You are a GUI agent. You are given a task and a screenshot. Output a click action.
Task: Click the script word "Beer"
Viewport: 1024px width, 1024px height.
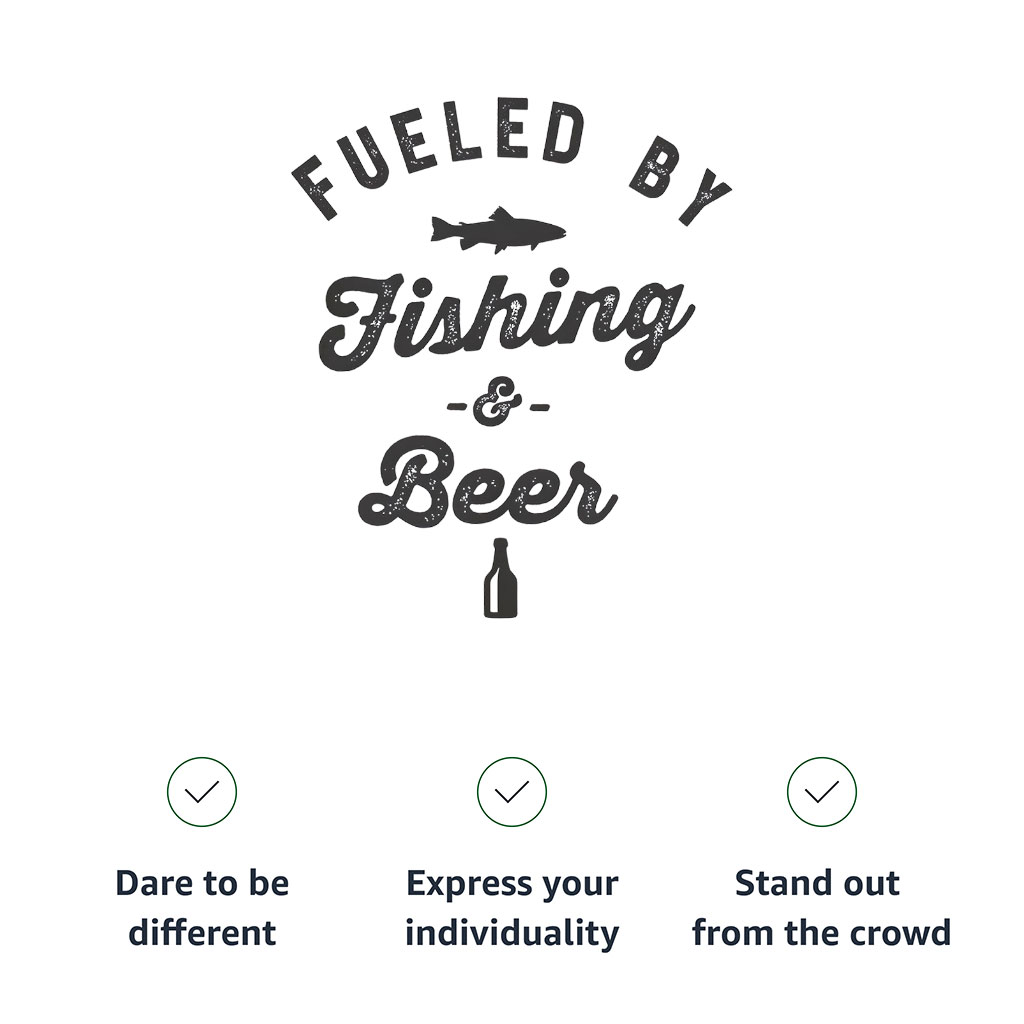pos(488,490)
